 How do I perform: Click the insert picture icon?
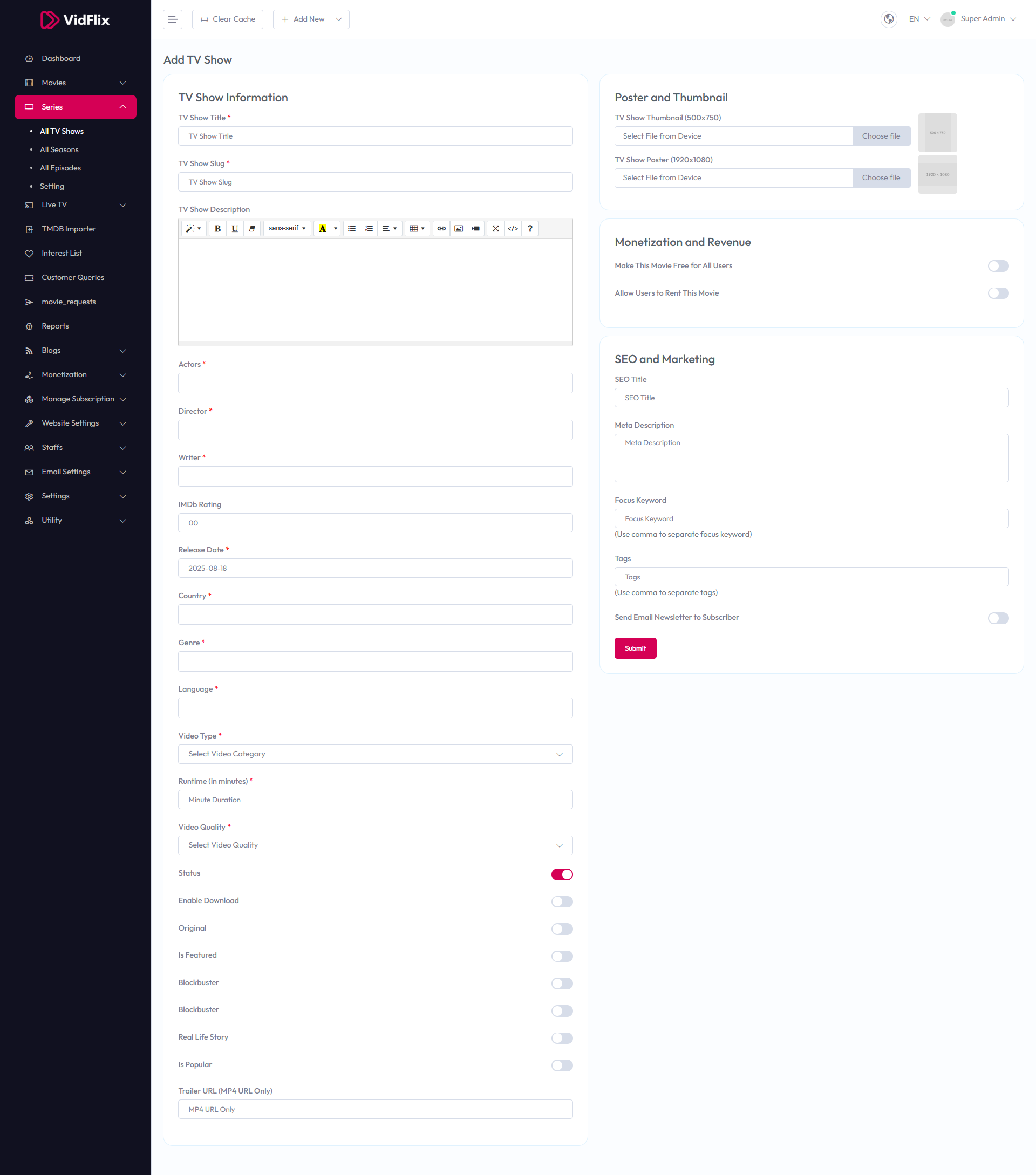click(458, 228)
